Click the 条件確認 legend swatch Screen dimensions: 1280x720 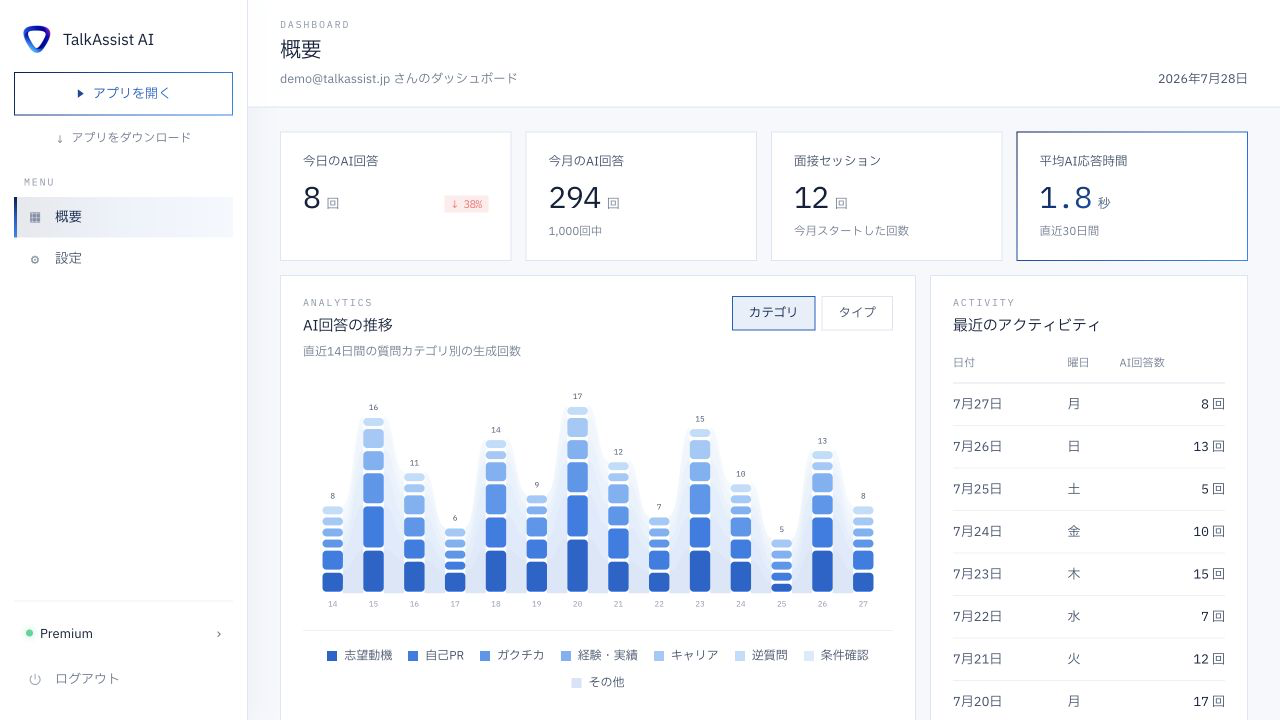point(809,656)
